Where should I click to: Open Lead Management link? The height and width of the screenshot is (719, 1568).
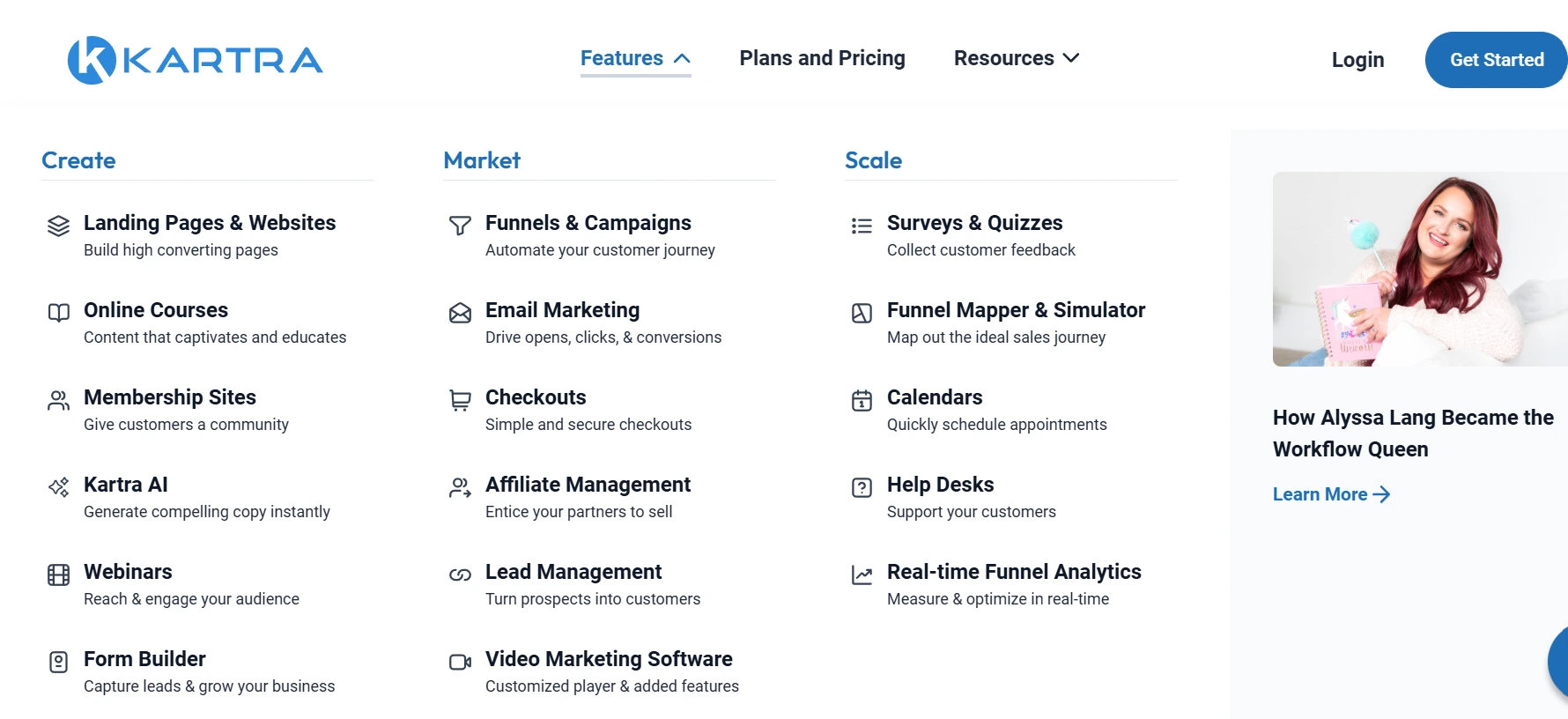click(x=573, y=572)
